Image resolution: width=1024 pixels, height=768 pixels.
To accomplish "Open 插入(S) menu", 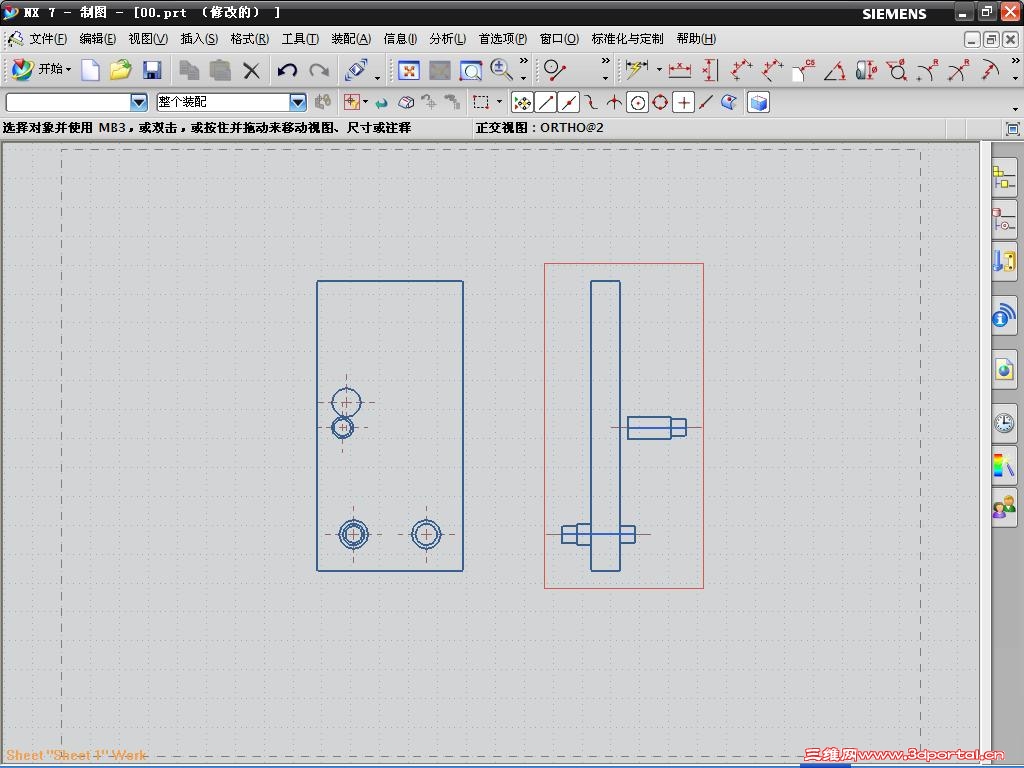I will coord(199,39).
